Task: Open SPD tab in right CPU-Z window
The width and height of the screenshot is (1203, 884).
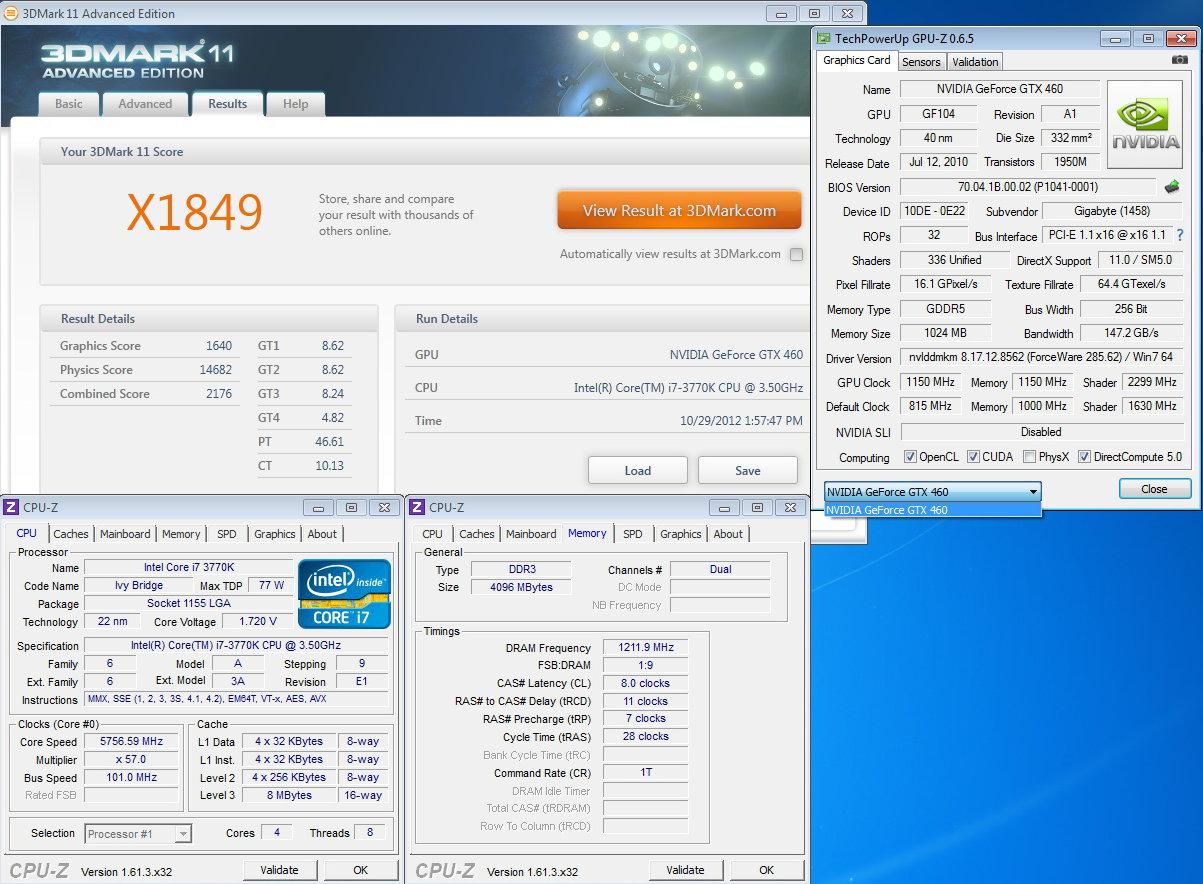Action: coord(633,534)
